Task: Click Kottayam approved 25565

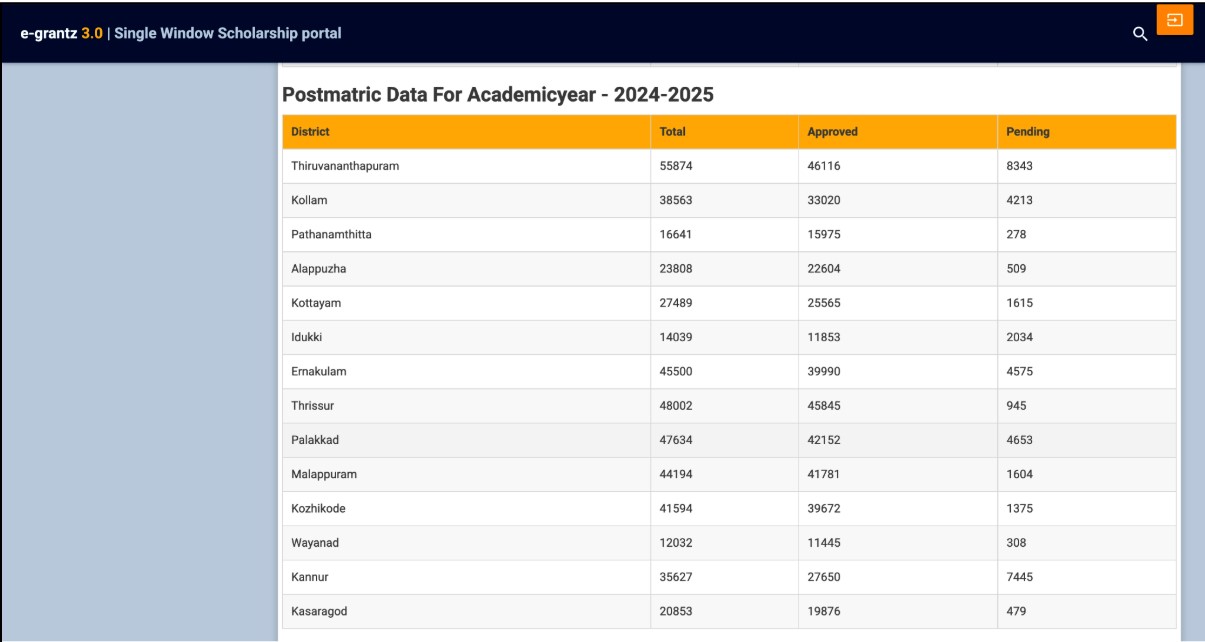Action: [824, 303]
